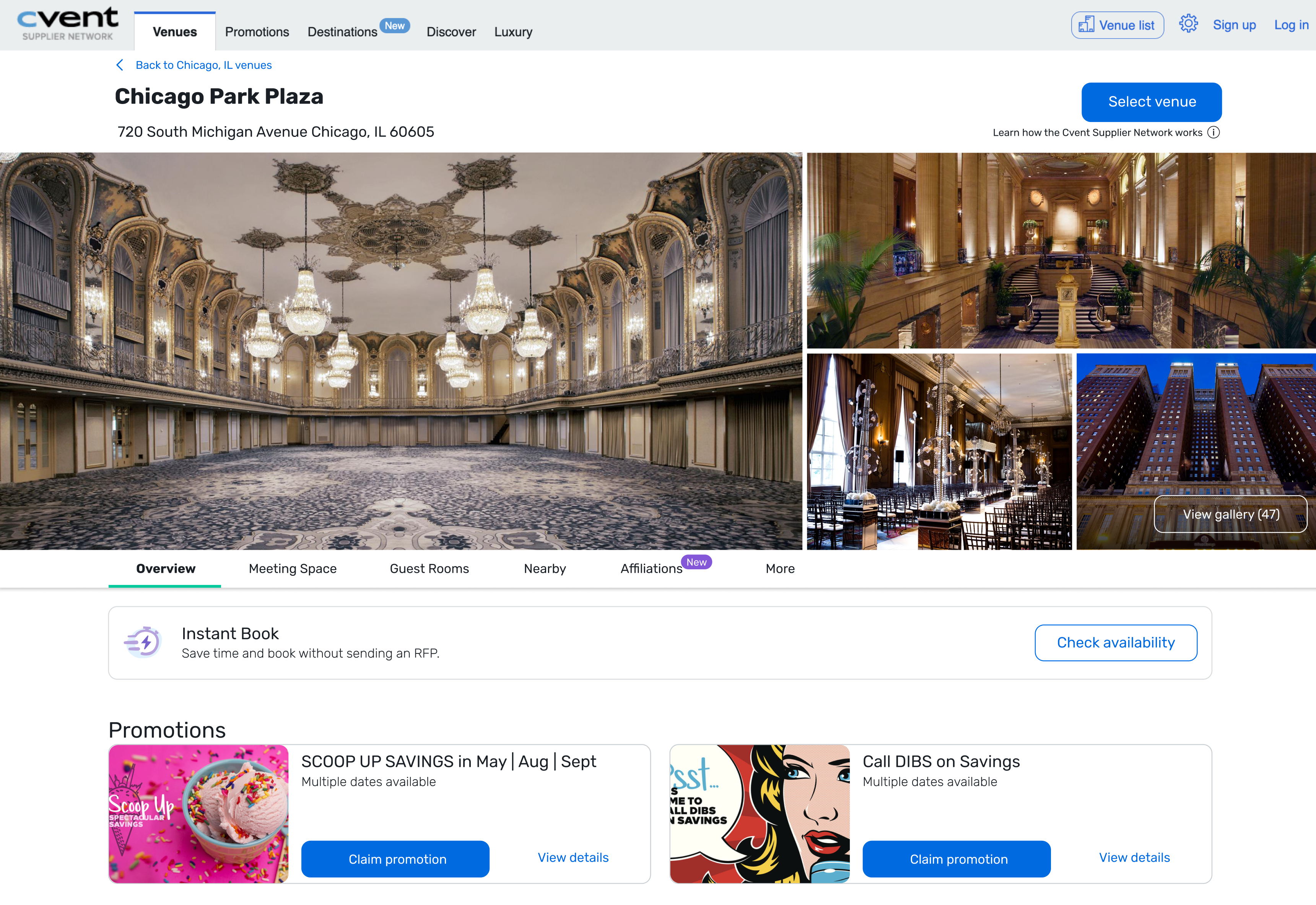Open the pop-art Call Dibs promo image
1316x905 pixels.
(x=760, y=814)
